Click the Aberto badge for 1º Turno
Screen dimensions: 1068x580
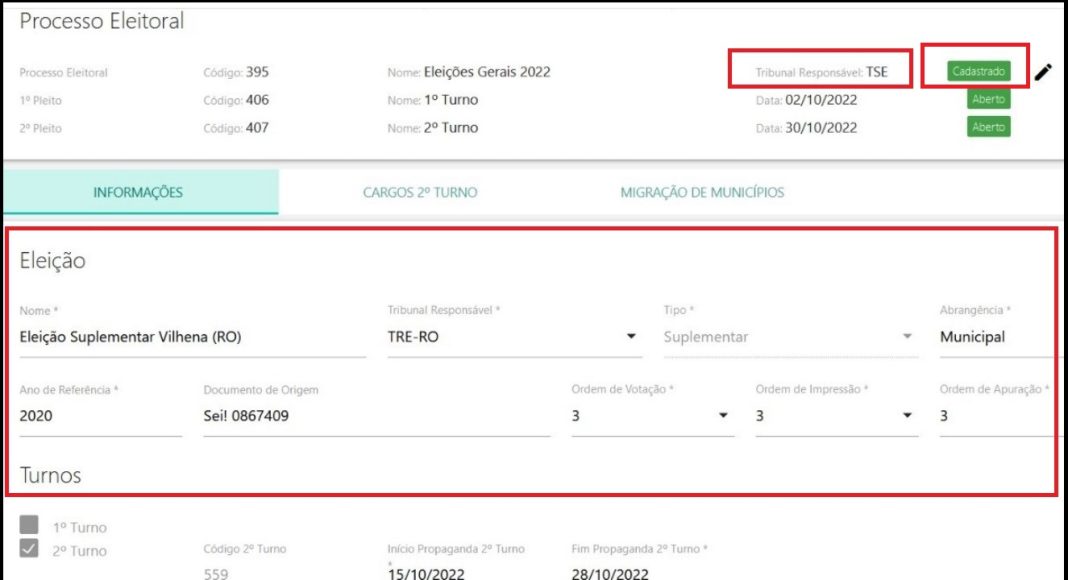point(988,100)
